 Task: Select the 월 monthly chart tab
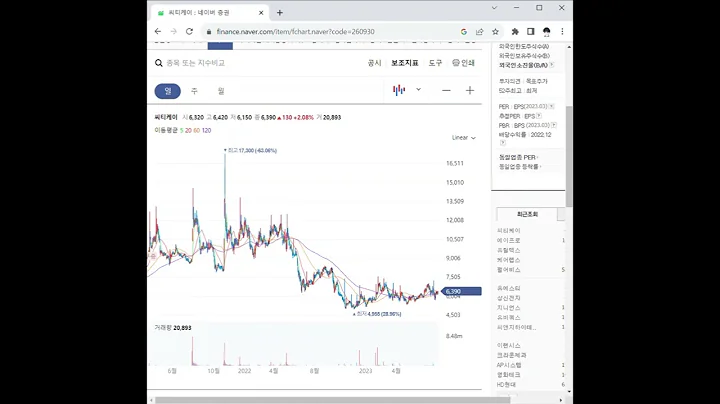pyautogui.click(x=221, y=91)
